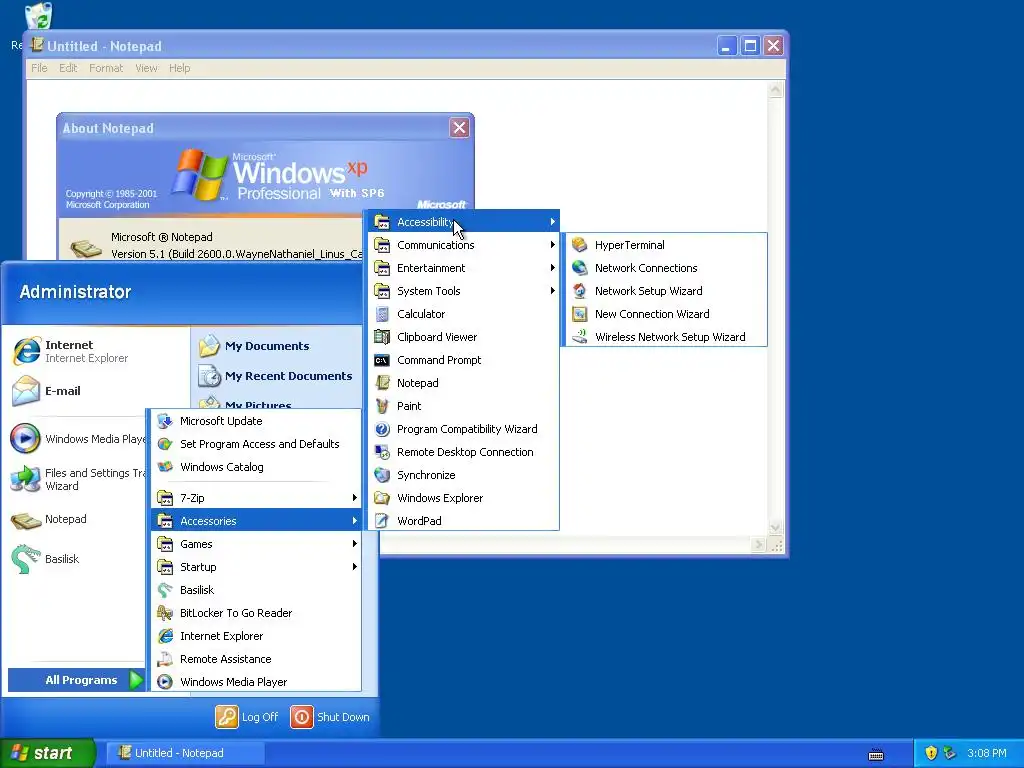
Task: Expand the 7-Zip submenu arrow
Action: (355, 498)
